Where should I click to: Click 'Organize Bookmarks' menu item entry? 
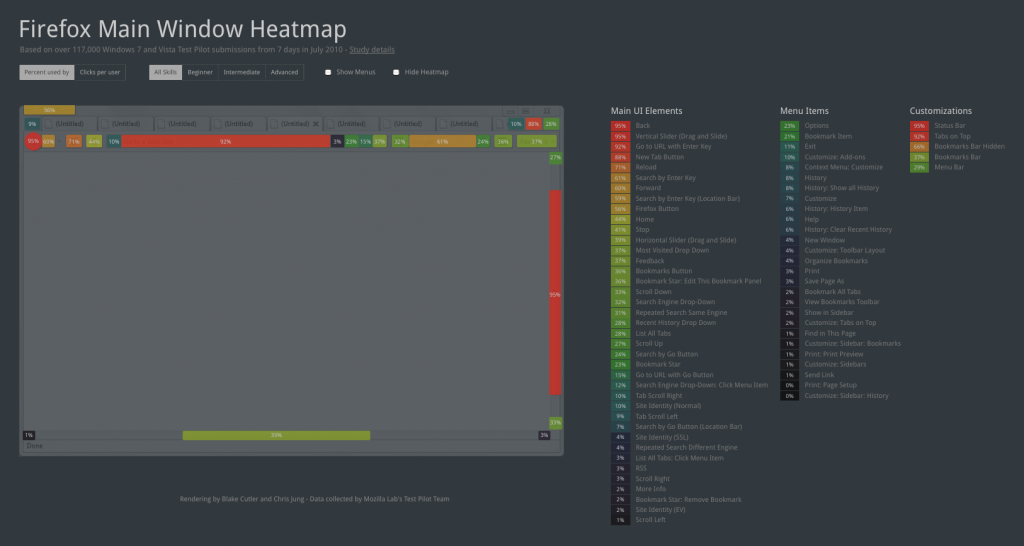(x=836, y=261)
